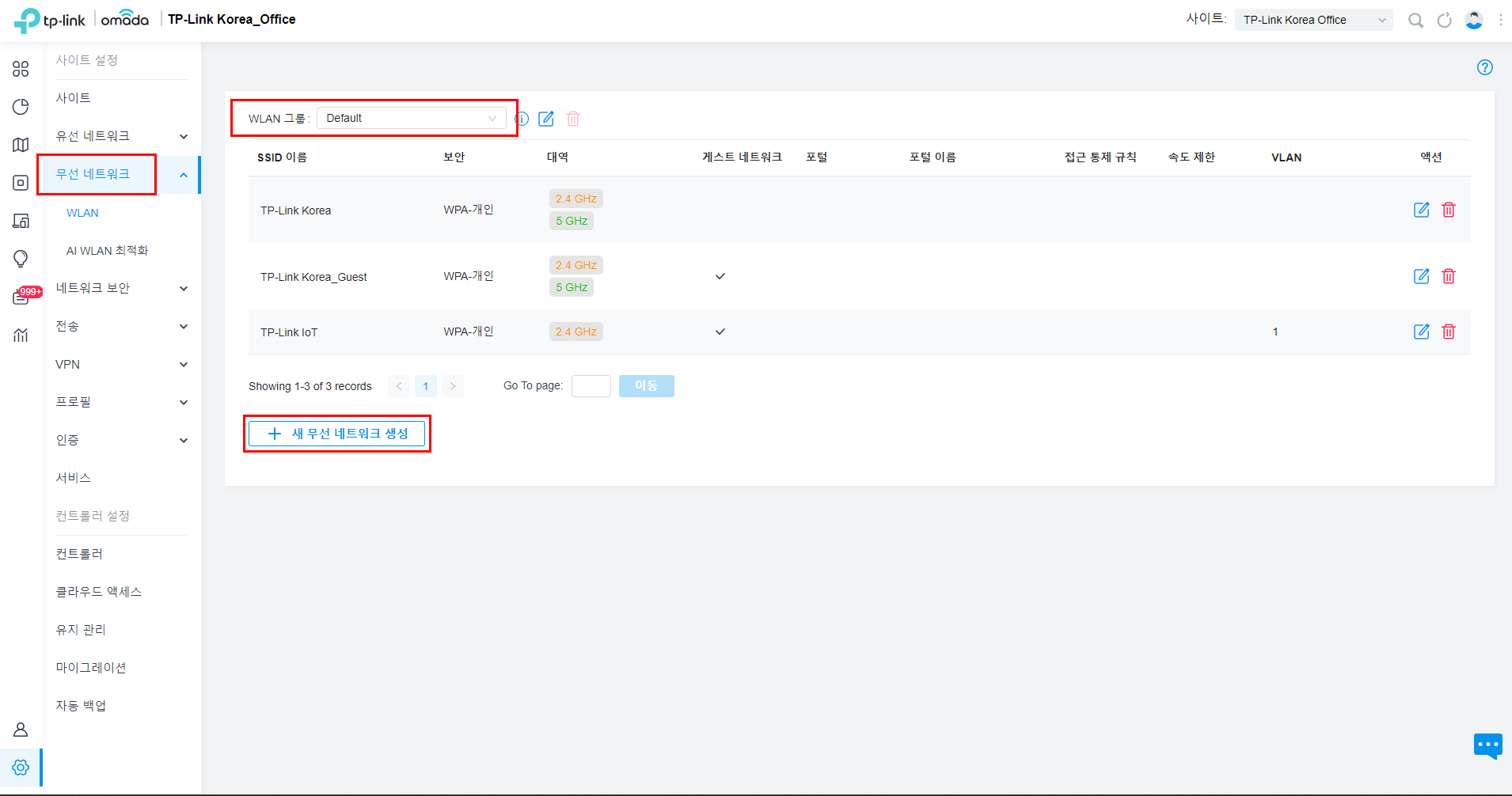Viewport: 1512px width, 796px height.
Task: Open the 사이트 TP-Link Korea Office selector
Action: coord(1313,20)
